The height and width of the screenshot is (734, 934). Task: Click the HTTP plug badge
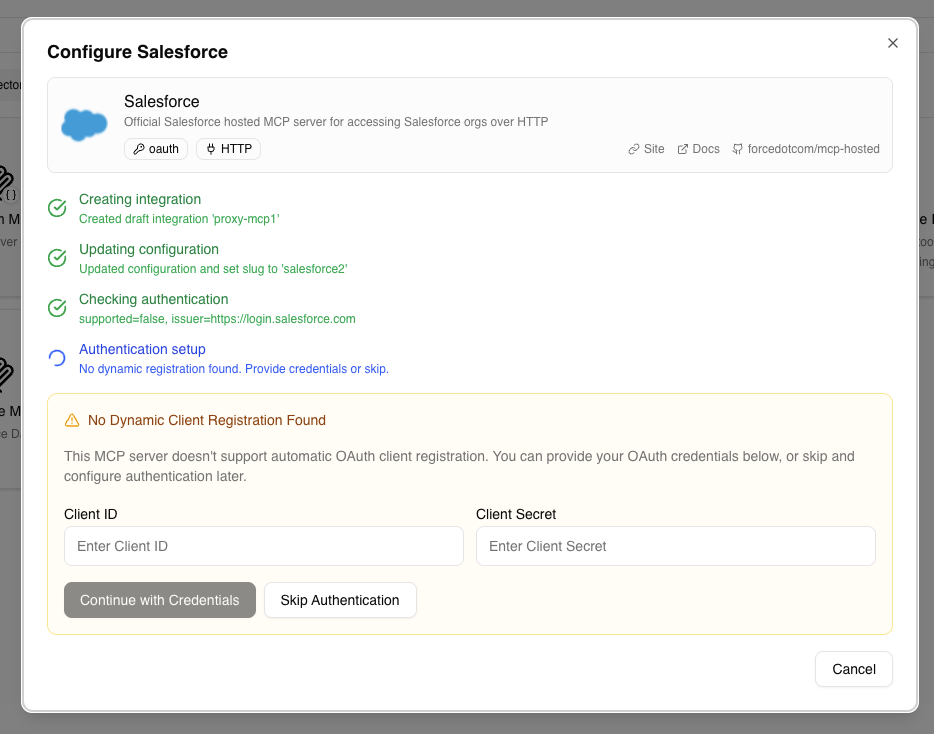229,149
